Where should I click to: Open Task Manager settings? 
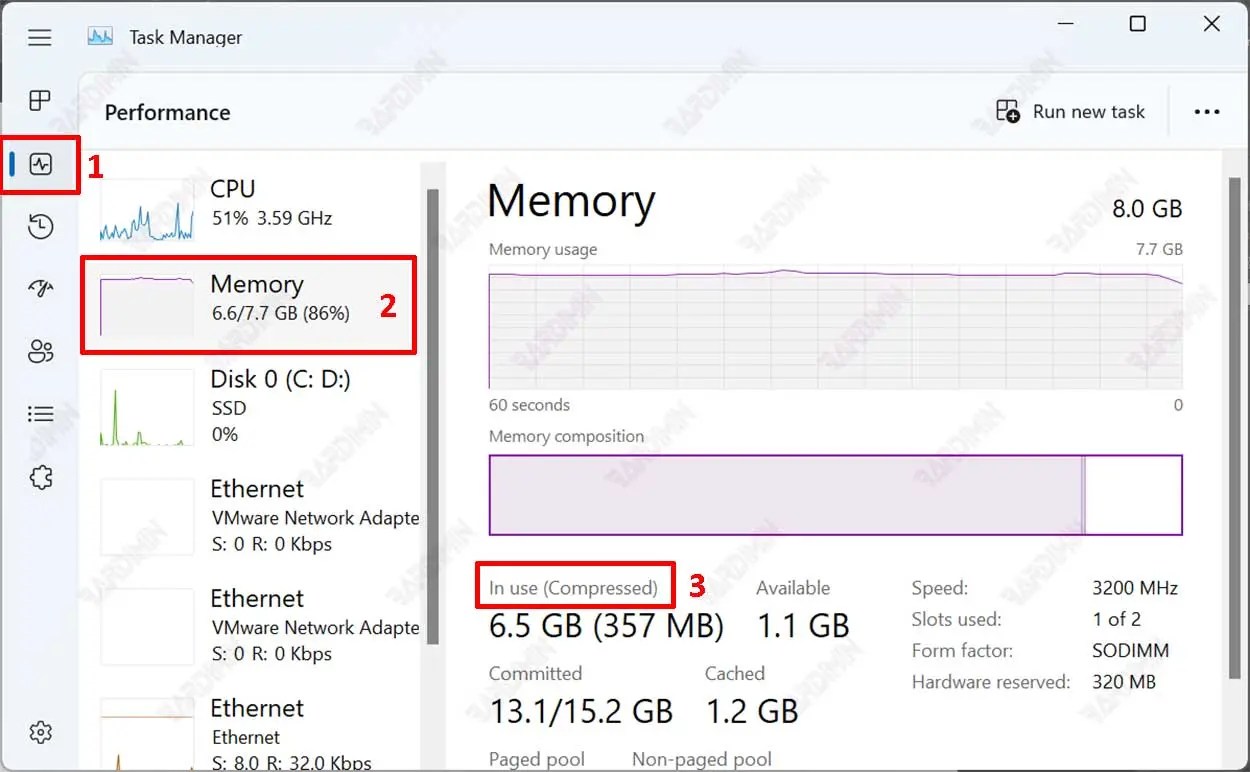40,732
